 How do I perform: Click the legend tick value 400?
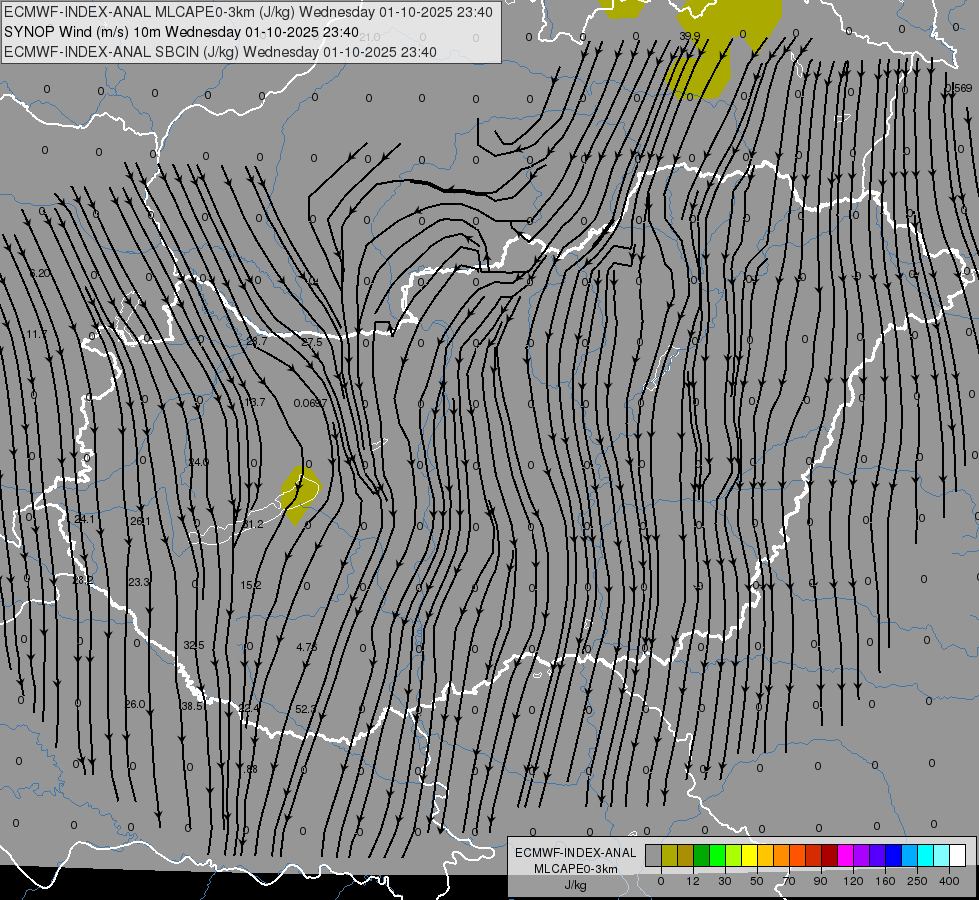949,881
